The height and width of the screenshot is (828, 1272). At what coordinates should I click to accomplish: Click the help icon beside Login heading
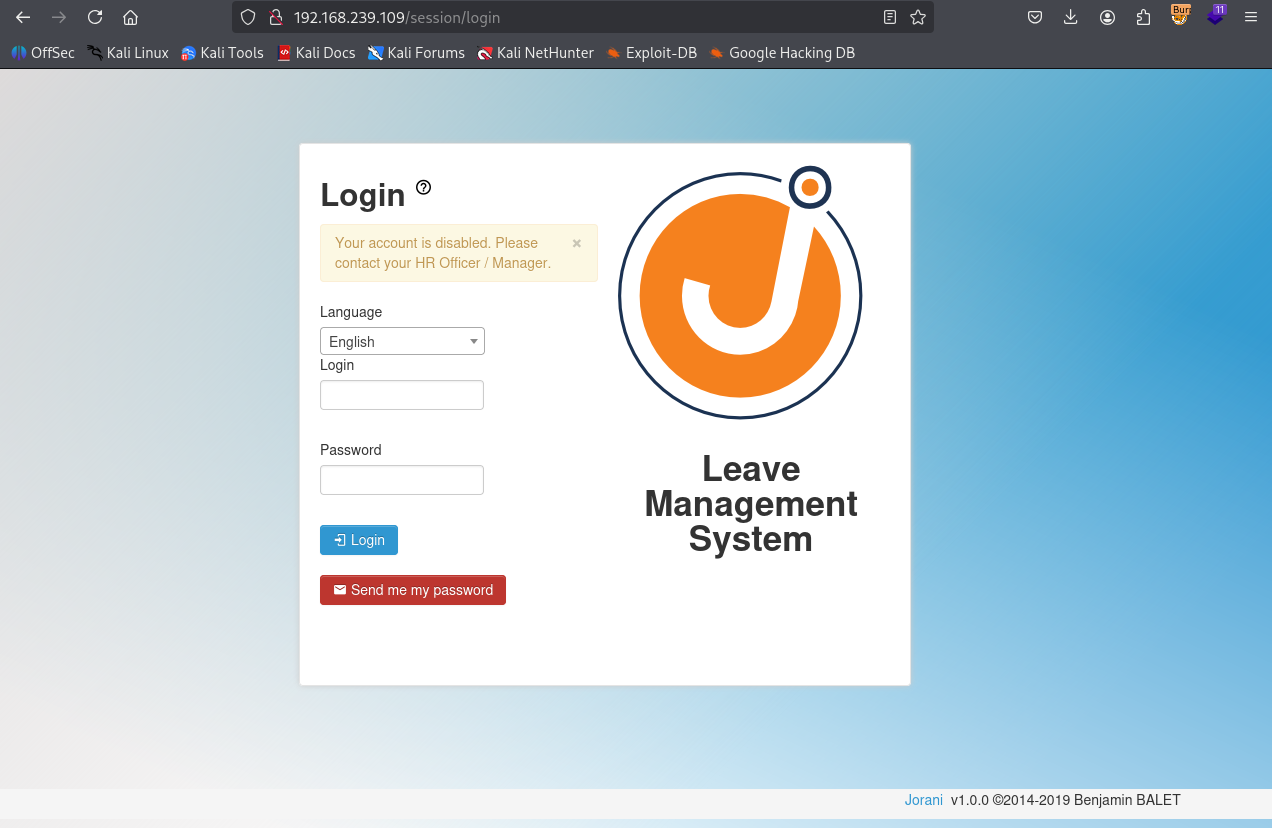tap(424, 187)
